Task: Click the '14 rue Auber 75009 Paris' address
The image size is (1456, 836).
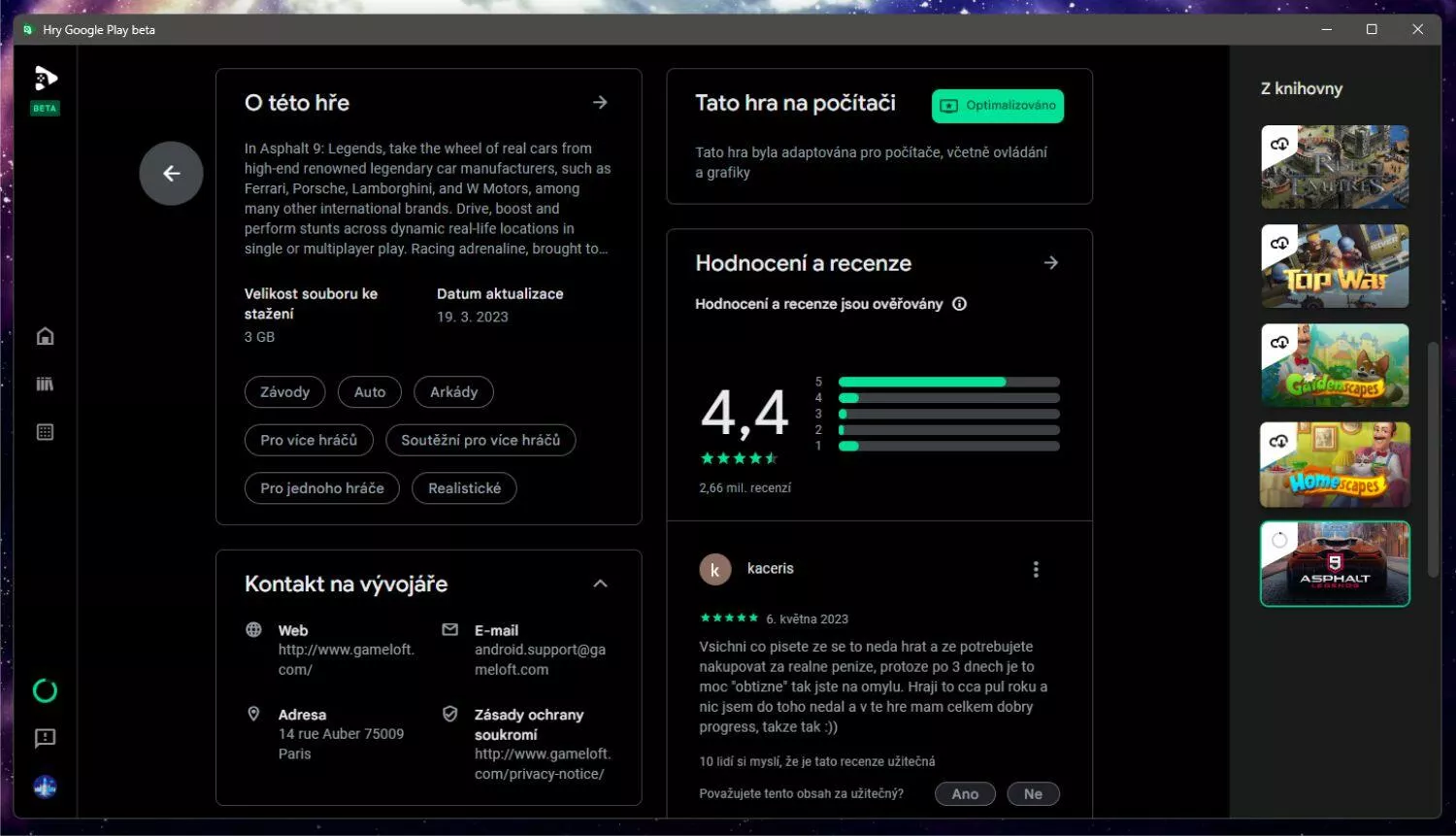Action: point(342,744)
